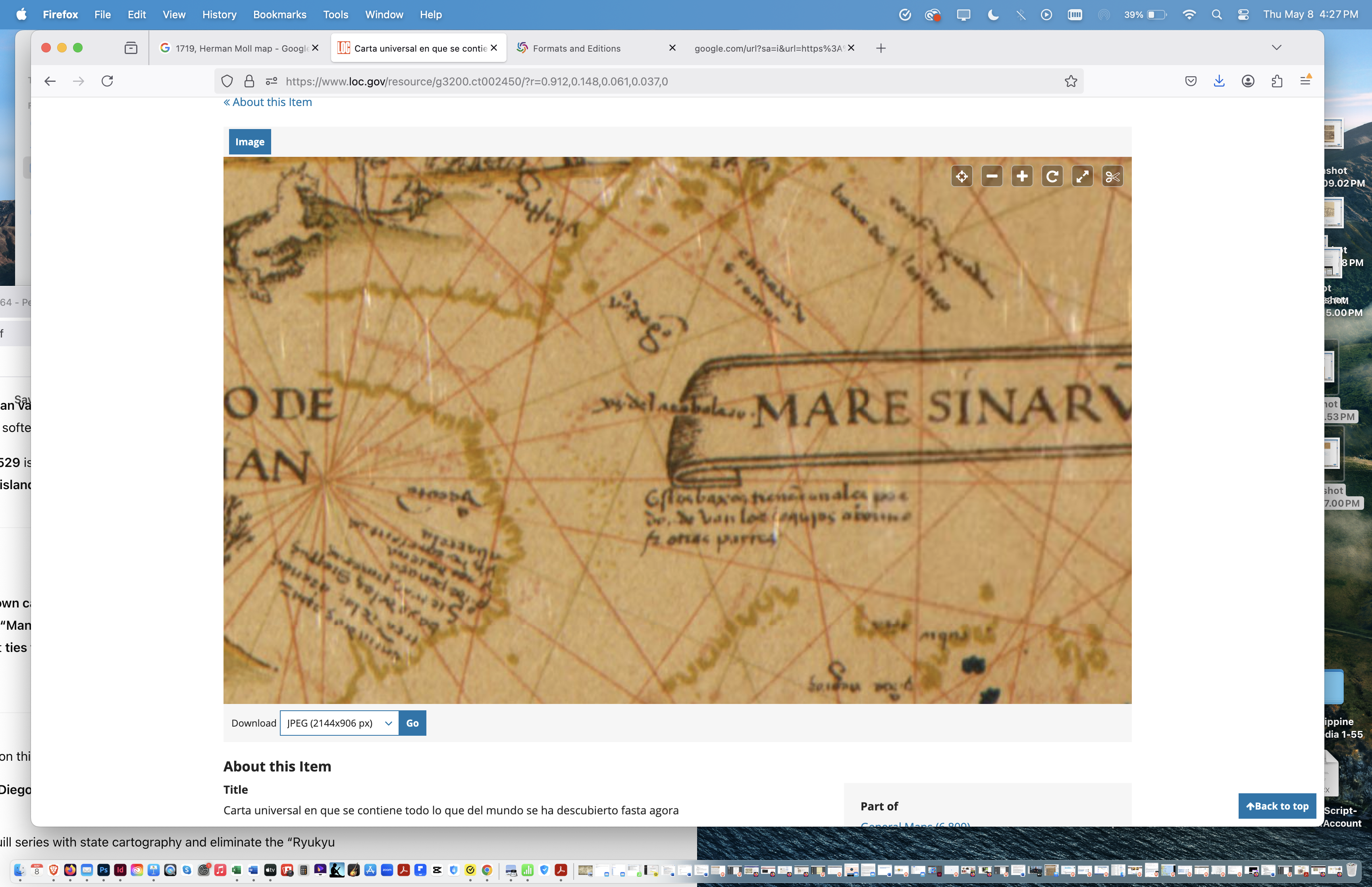The height and width of the screenshot is (887, 1372).
Task: Open a new browser tab
Action: pyautogui.click(x=880, y=48)
